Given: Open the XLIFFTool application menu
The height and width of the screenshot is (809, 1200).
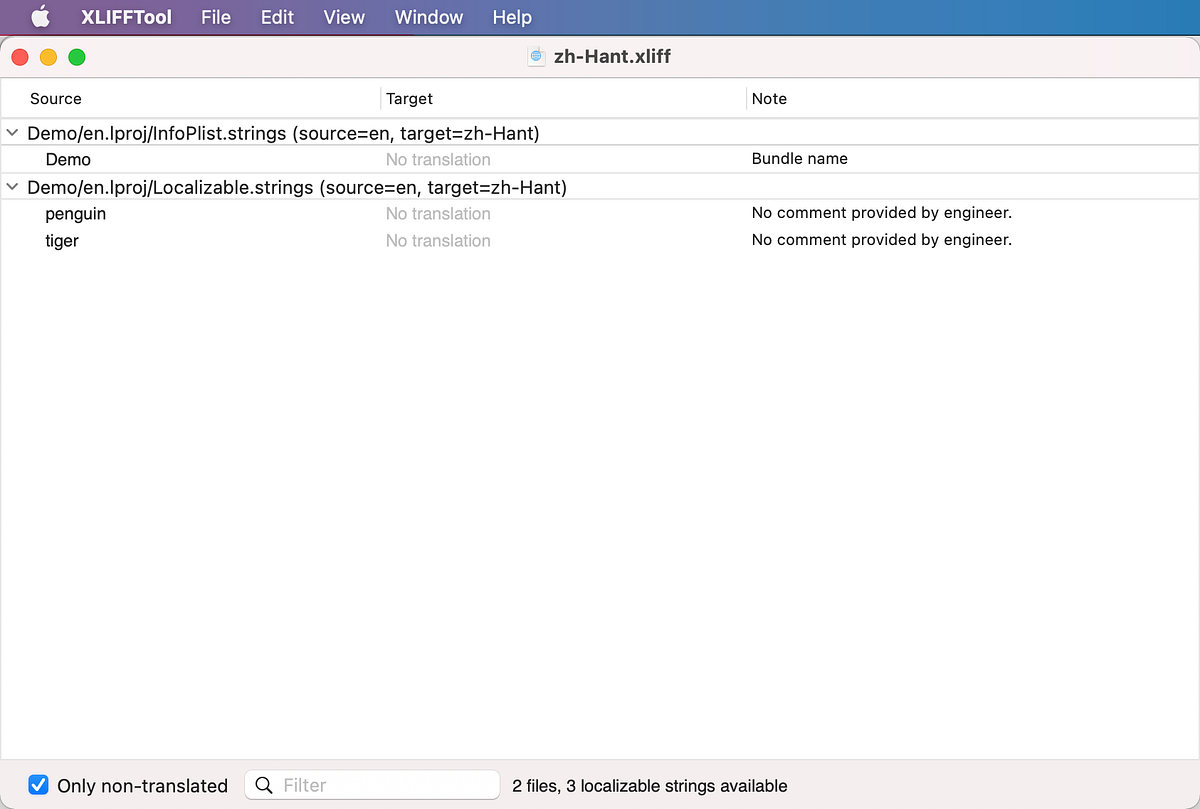Looking at the screenshot, I should [126, 16].
